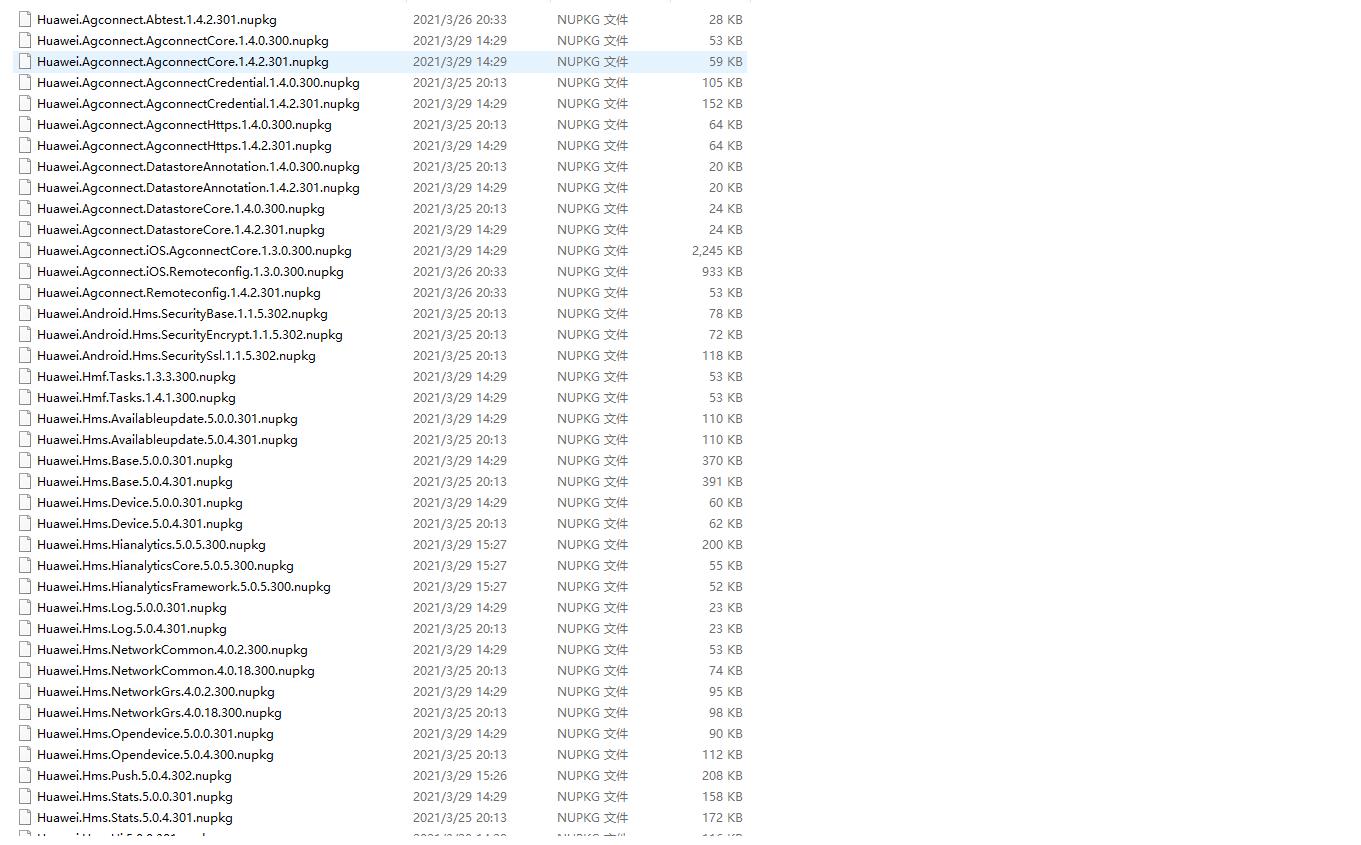Click the 28 KB size value
The width and height of the screenshot is (1361, 845).
tap(725, 19)
